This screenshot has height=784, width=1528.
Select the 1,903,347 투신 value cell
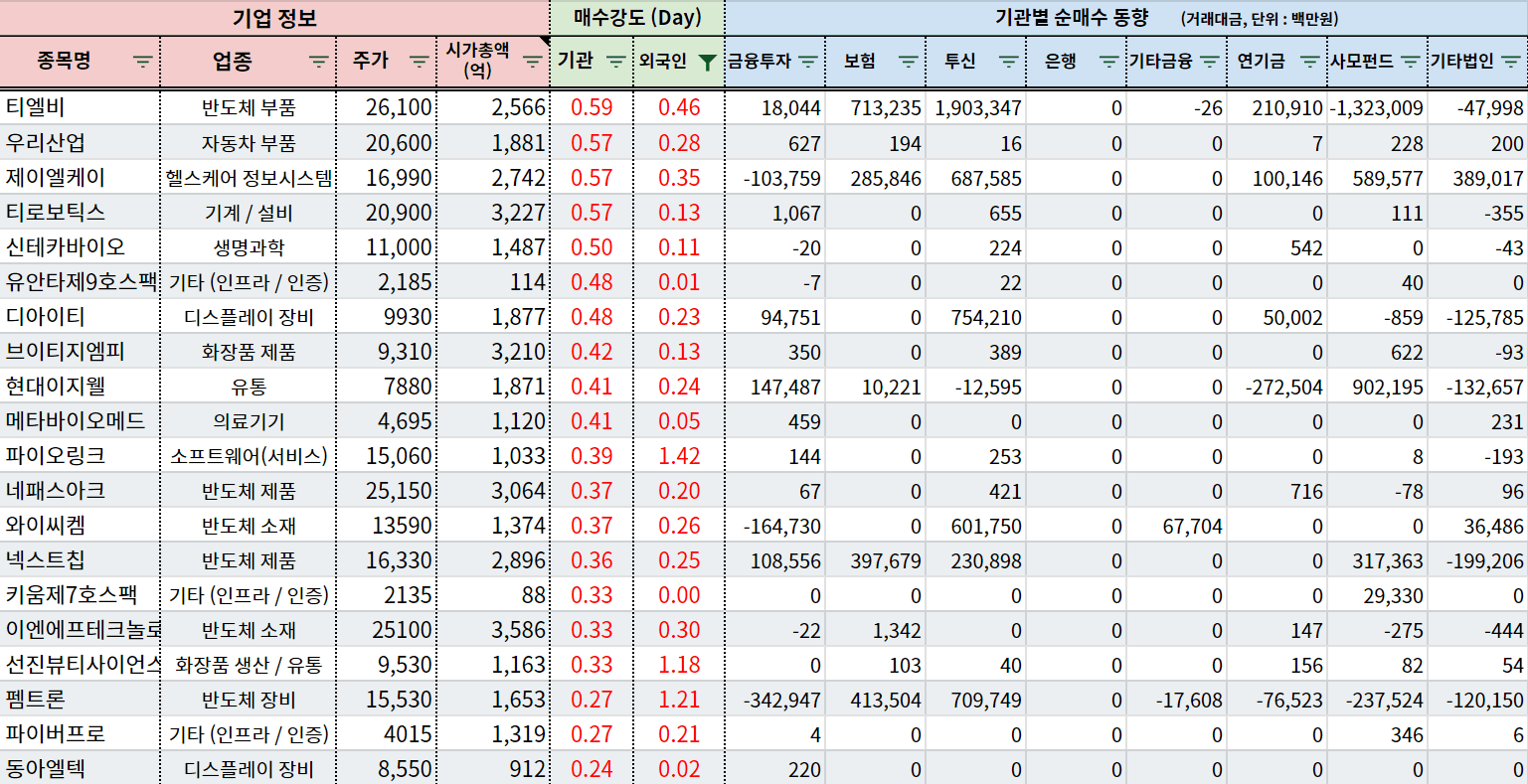pyautogui.click(x=975, y=107)
